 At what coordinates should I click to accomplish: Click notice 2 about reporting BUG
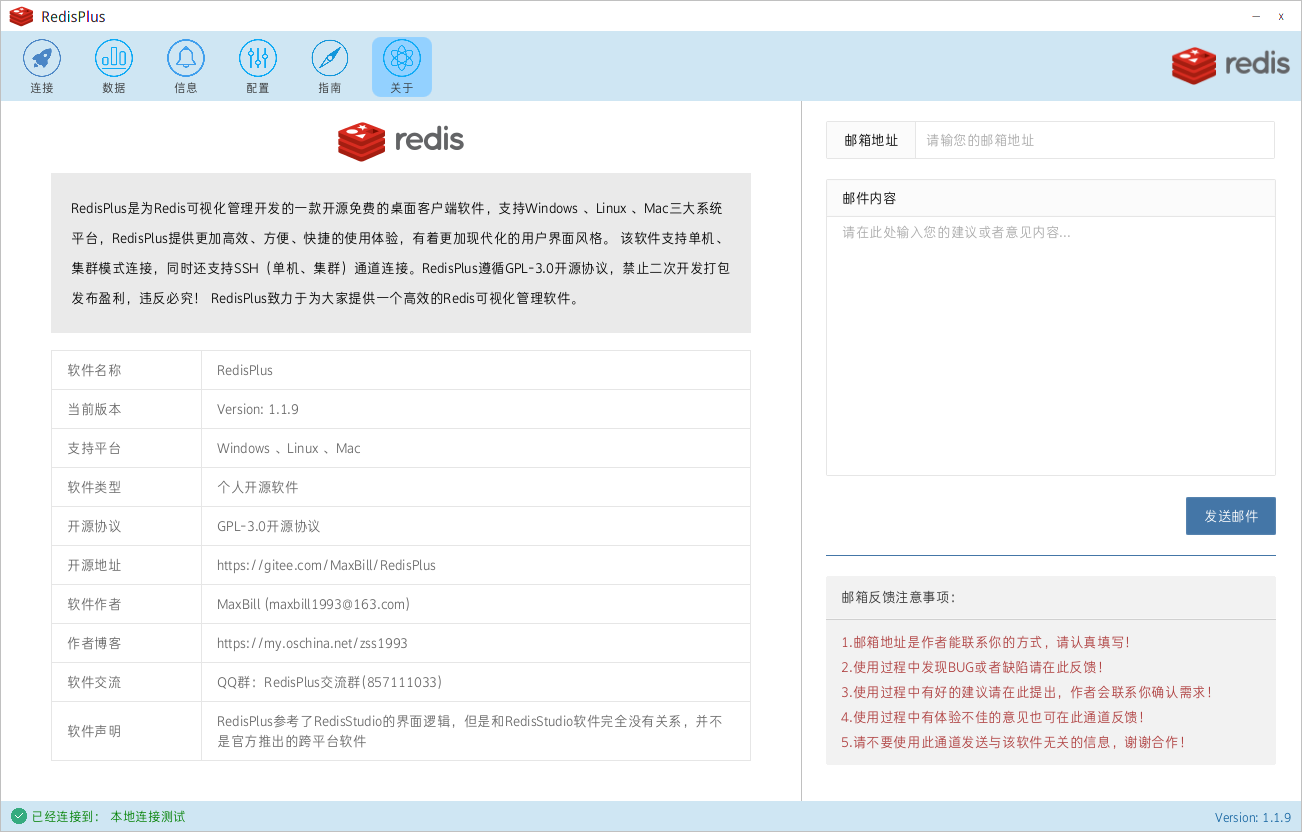tap(972, 667)
